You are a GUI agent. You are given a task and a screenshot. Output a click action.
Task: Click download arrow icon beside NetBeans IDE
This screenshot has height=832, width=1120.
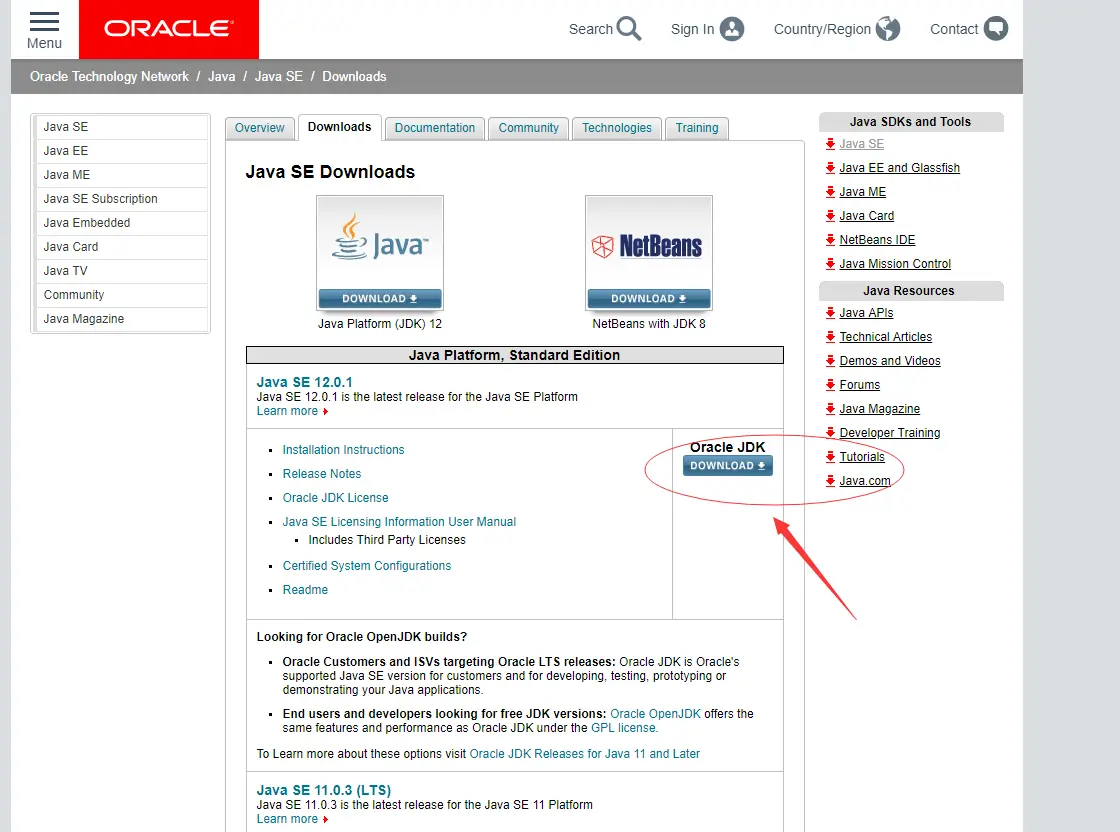click(x=830, y=240)
